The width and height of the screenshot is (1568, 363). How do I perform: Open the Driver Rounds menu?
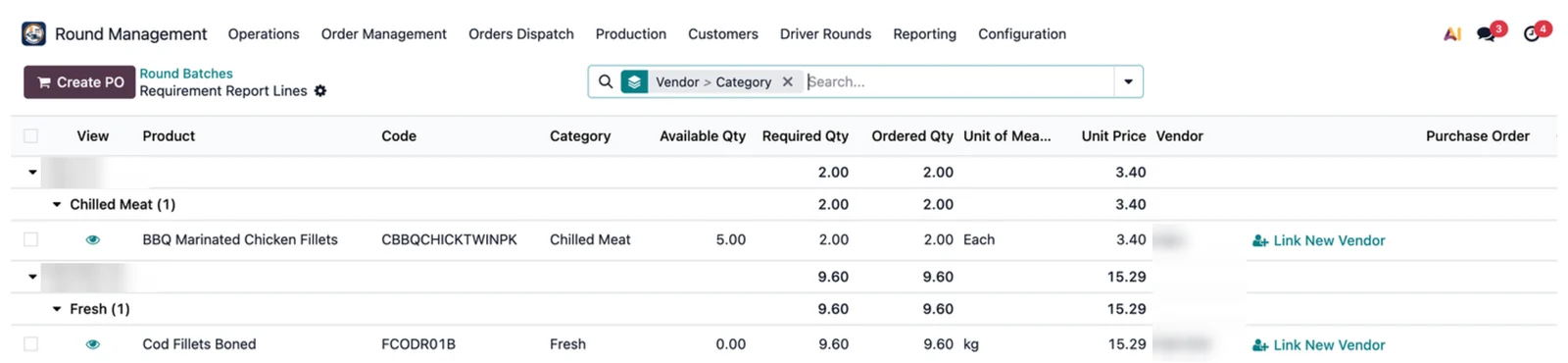(x=825, y=33)
